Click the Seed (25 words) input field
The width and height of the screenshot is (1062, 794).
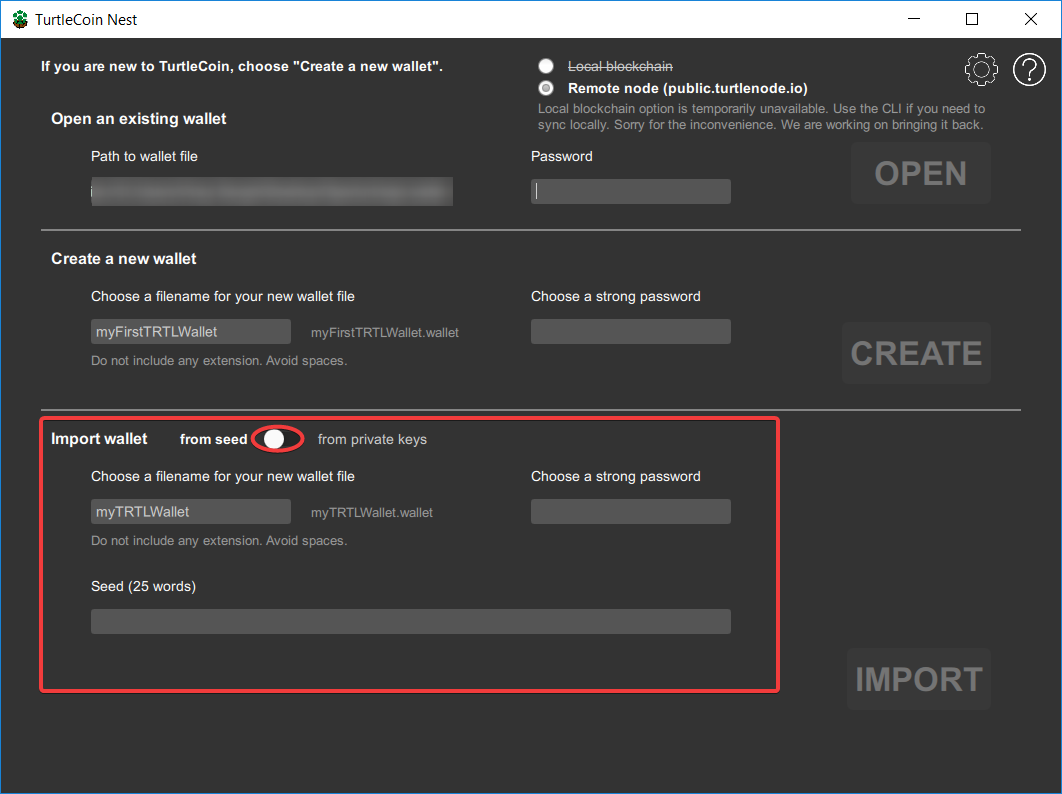(x=410, y=622)
